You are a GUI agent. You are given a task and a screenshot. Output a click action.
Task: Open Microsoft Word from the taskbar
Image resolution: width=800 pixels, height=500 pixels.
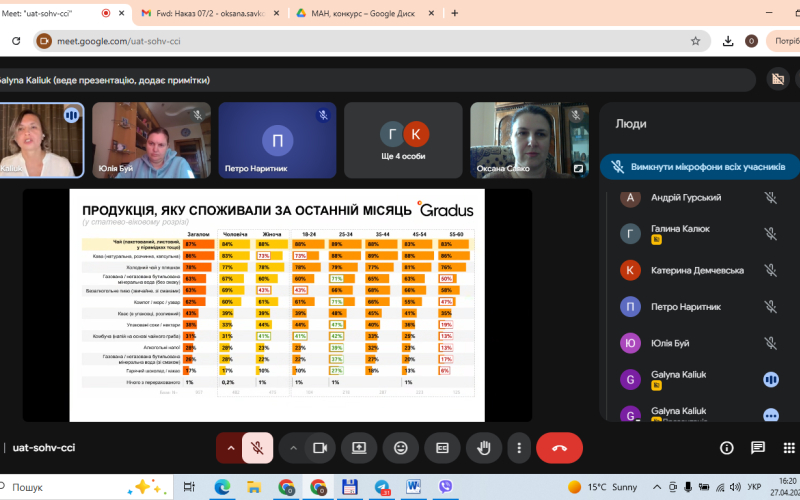(413, 487)
